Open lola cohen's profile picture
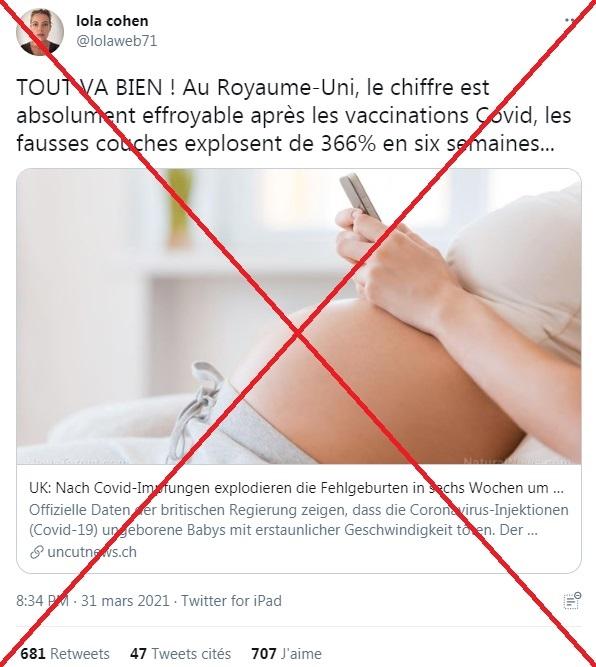 (x=40, y=31)
